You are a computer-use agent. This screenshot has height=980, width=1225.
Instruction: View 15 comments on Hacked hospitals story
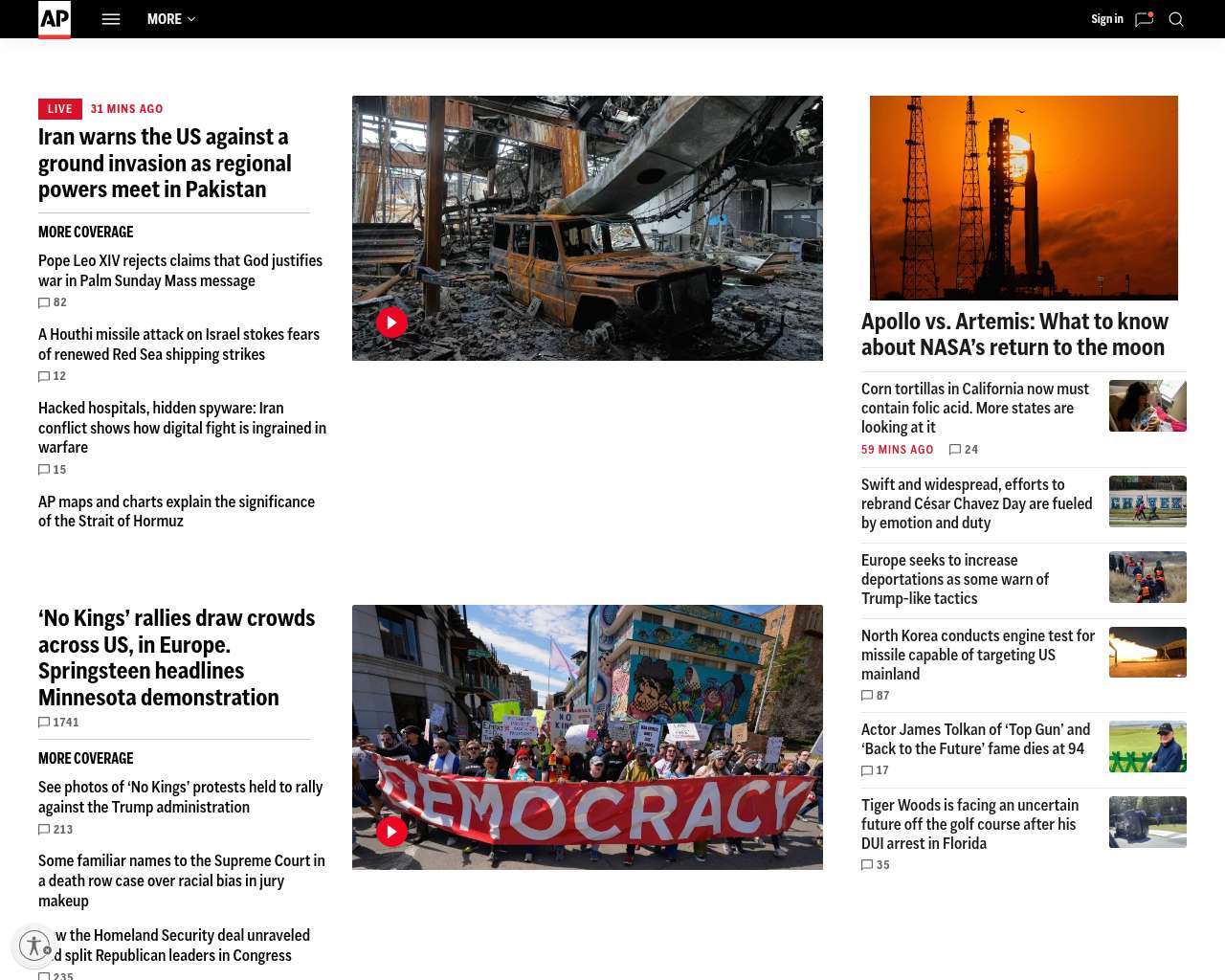[53, 470]
